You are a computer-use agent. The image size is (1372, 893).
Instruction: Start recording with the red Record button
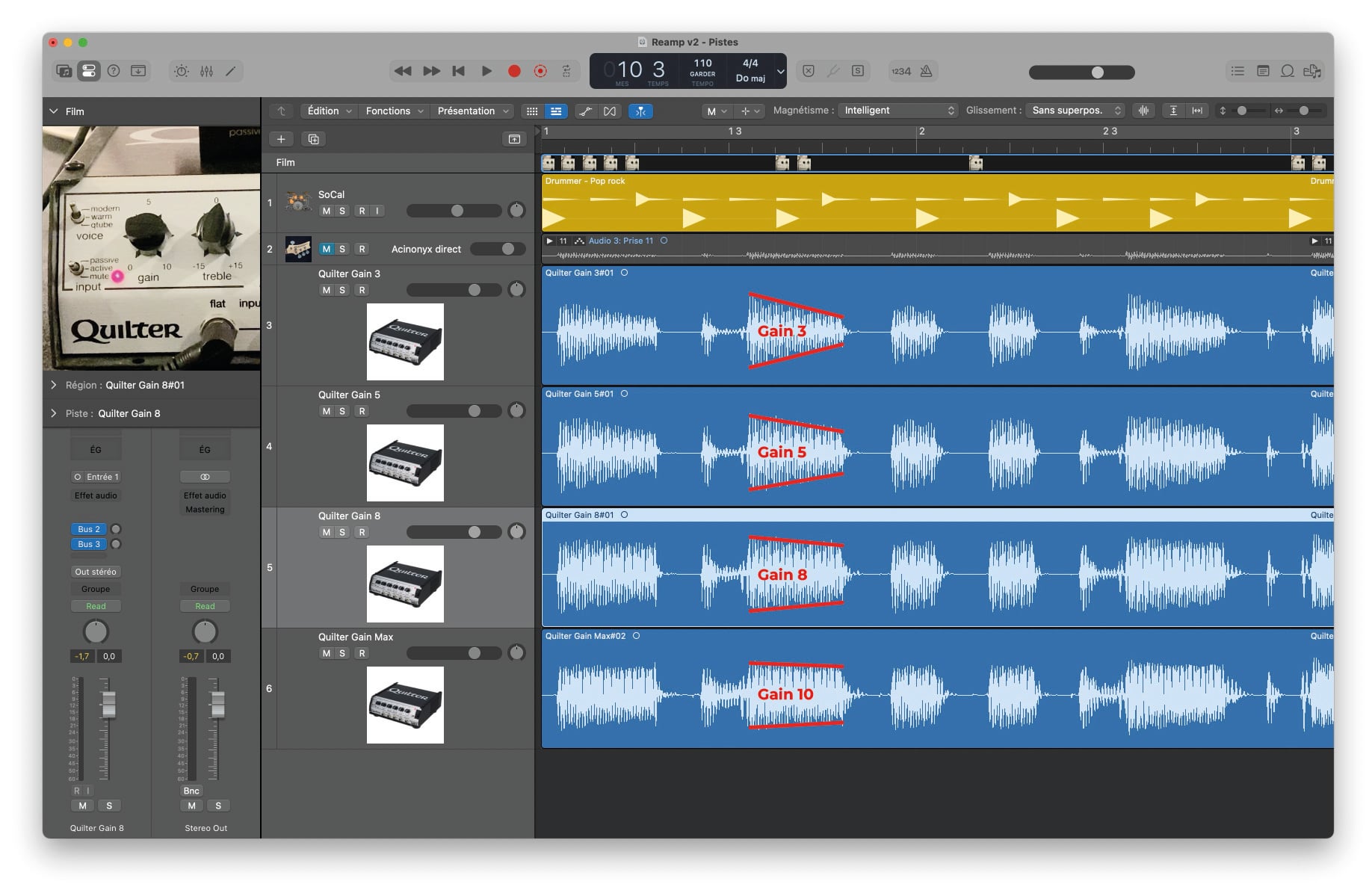coord(514,71)
